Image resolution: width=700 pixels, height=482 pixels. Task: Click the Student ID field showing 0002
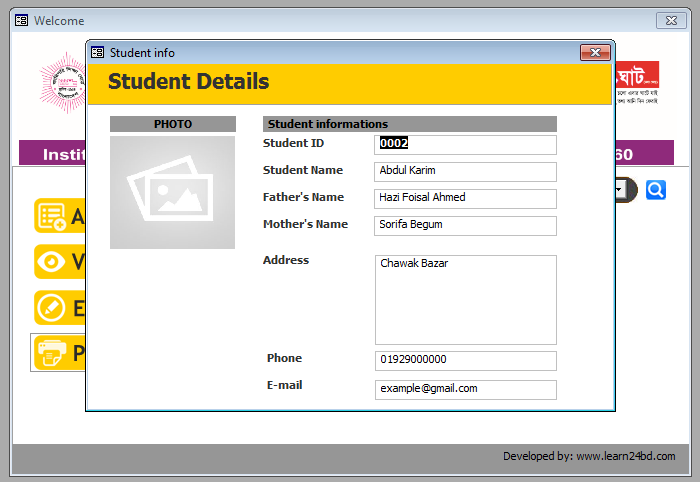[465, 145]
